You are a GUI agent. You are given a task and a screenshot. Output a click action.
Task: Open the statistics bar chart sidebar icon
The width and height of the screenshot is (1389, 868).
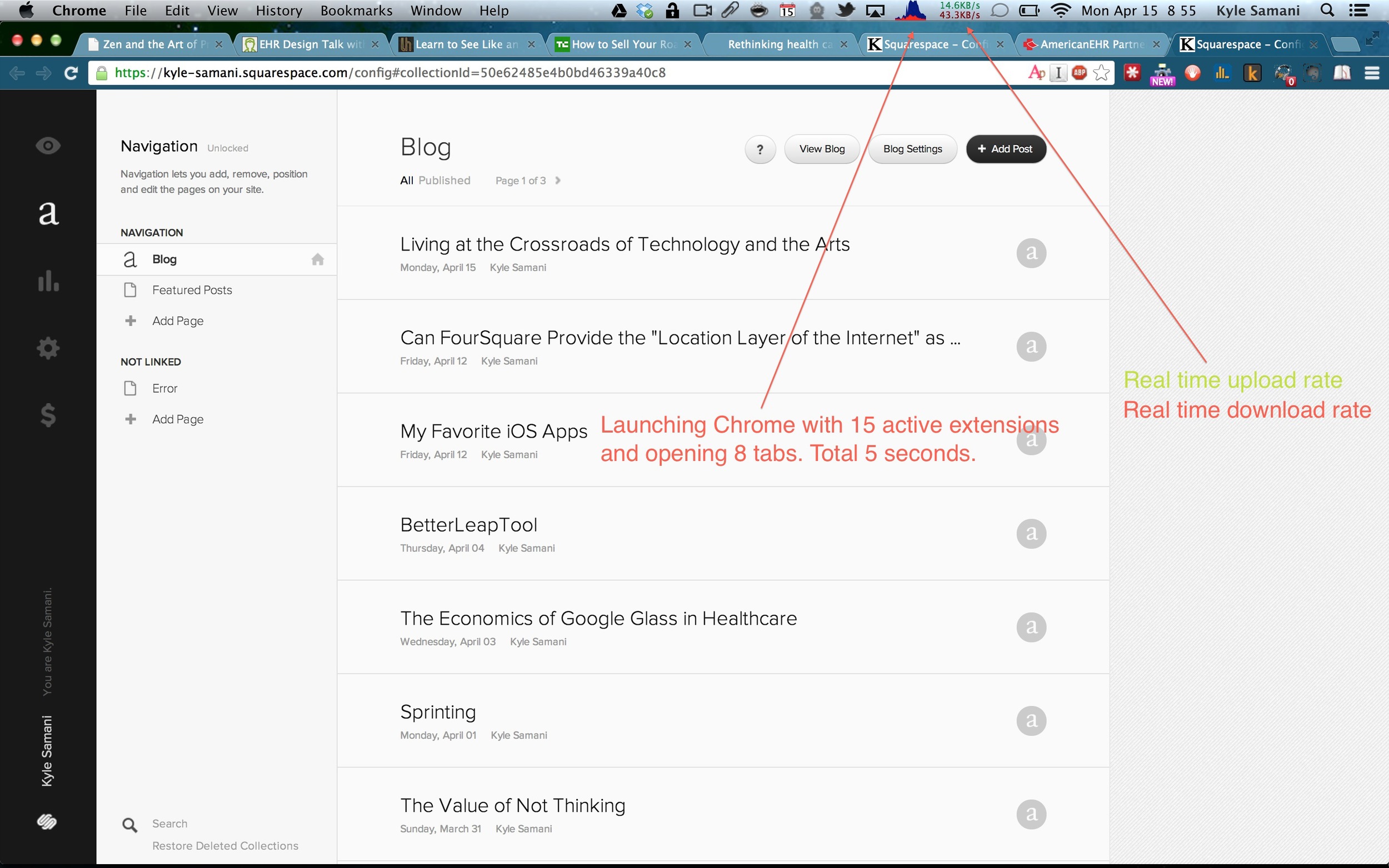[x=48, y=280]
